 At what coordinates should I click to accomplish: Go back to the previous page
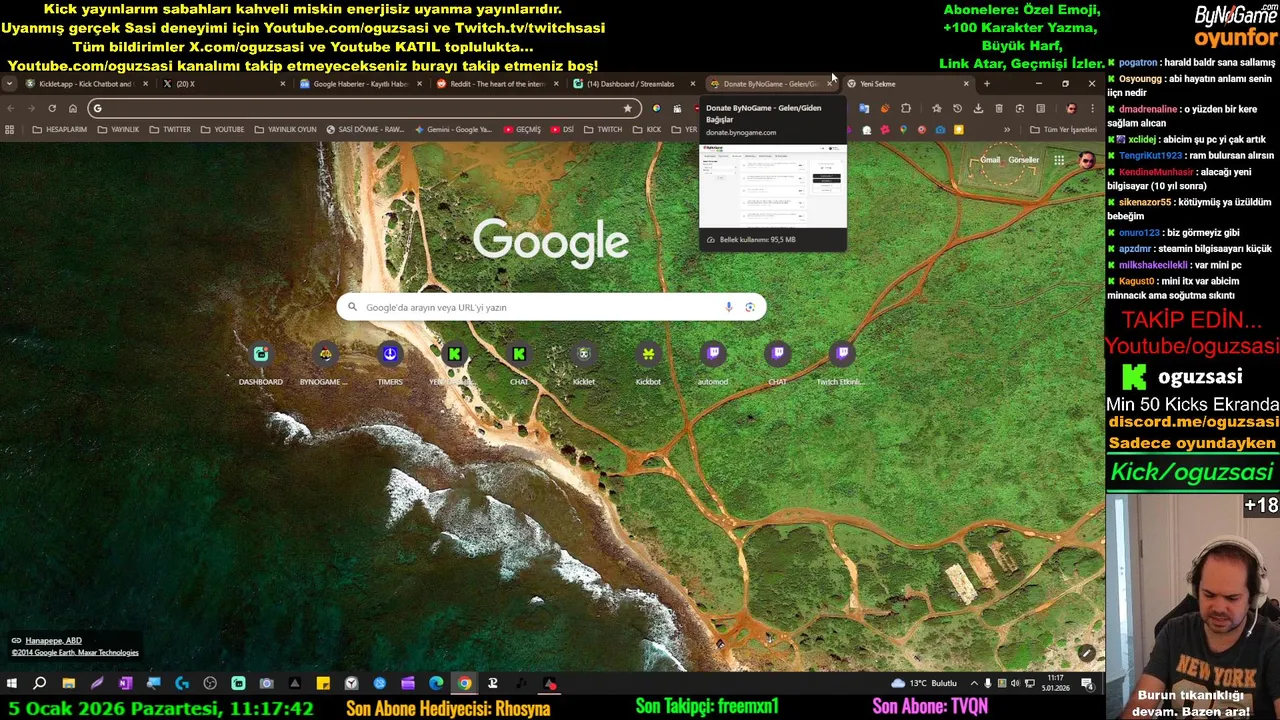tap(11, 108)
